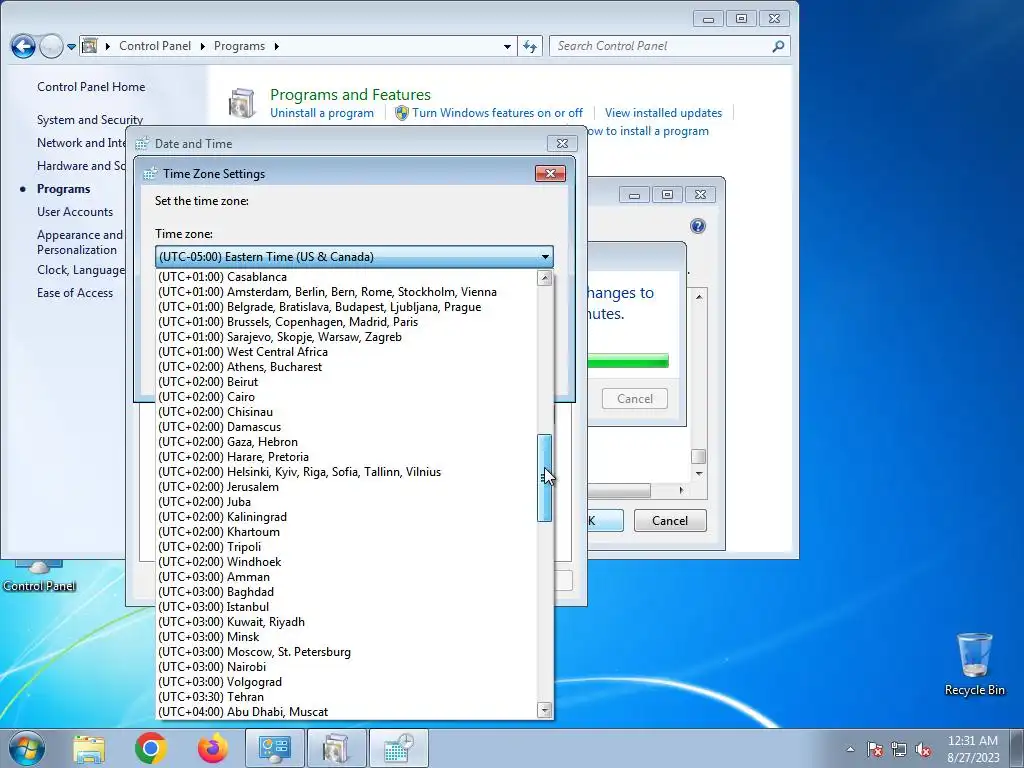Select Brussels, Copenhagen, Madrid, Paris
Viewport: 1024px width, 768px height.
346,322
